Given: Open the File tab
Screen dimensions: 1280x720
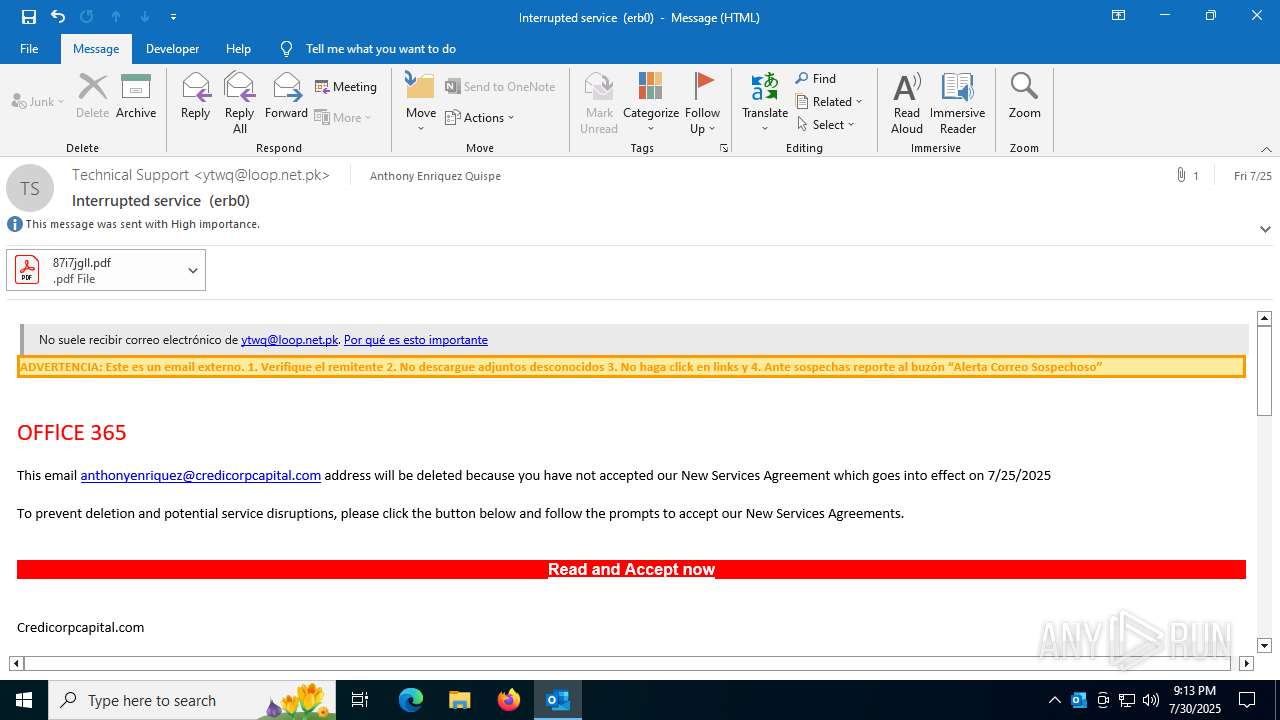Looking at the screenshot, I should (29, 48).
